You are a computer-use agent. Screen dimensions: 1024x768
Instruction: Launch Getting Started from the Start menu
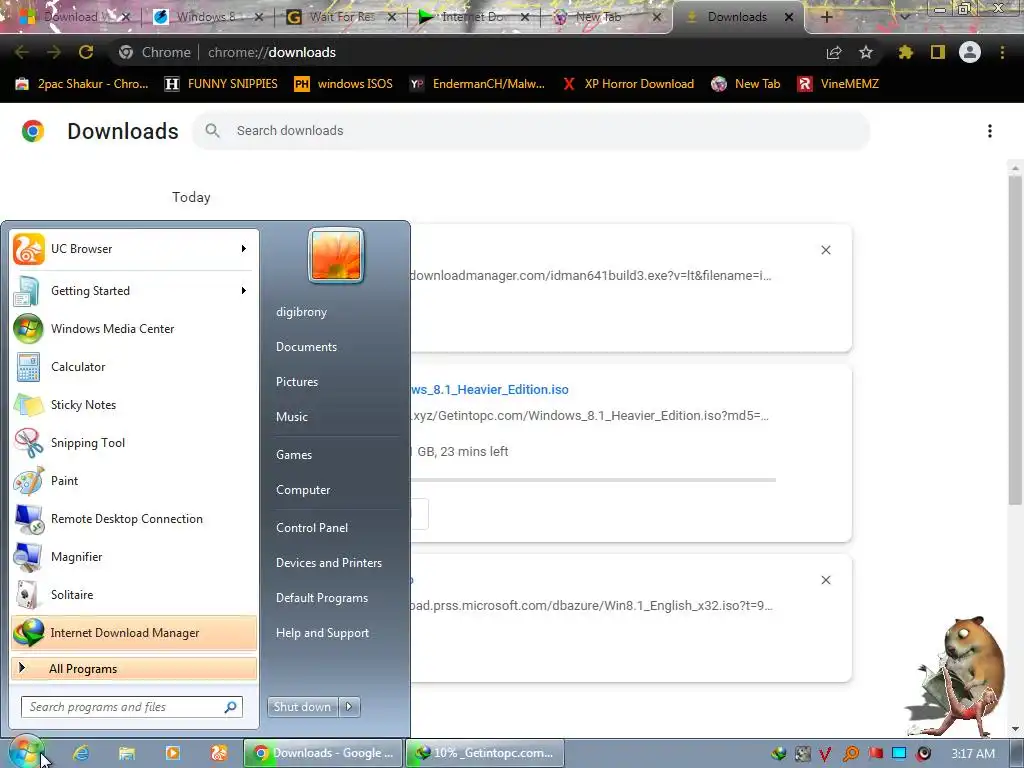[x=134, y=291]
